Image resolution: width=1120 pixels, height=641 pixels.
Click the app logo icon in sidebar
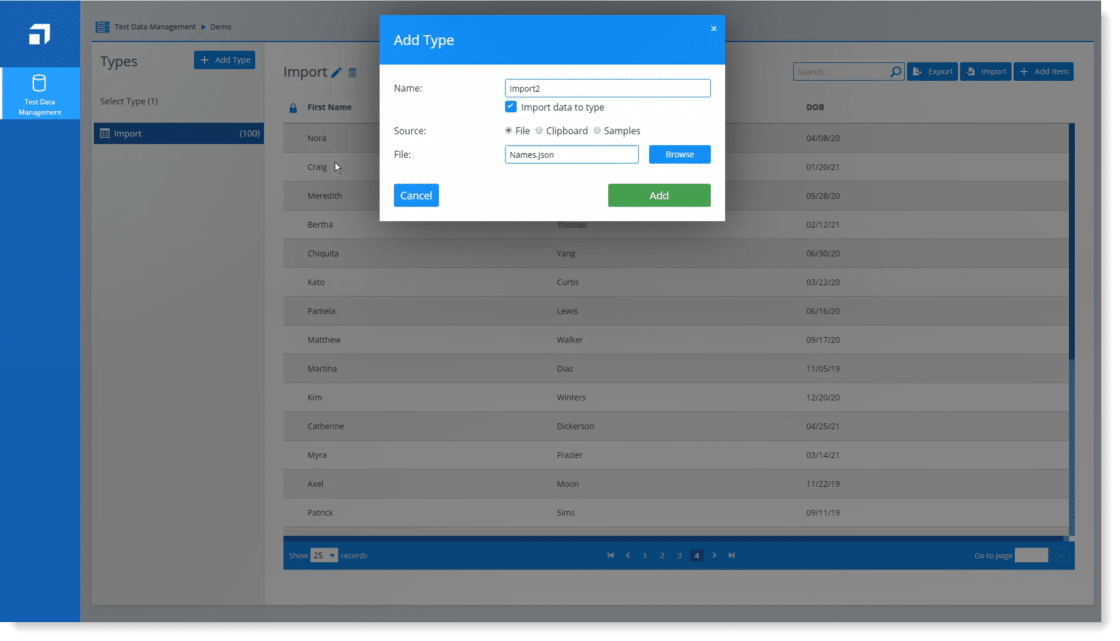point(39,34)
